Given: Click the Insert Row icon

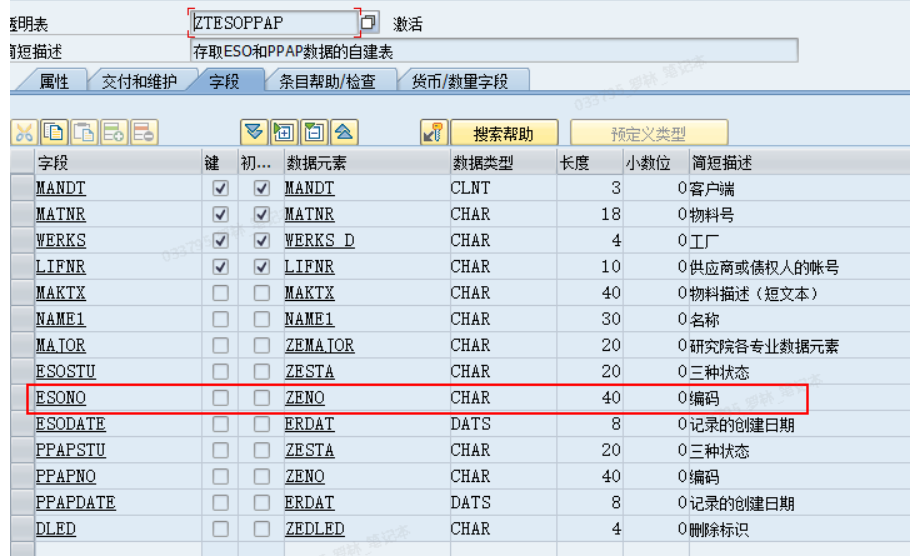Looking at the screenshot, I should pyautogui.click(x=114, y=133).
